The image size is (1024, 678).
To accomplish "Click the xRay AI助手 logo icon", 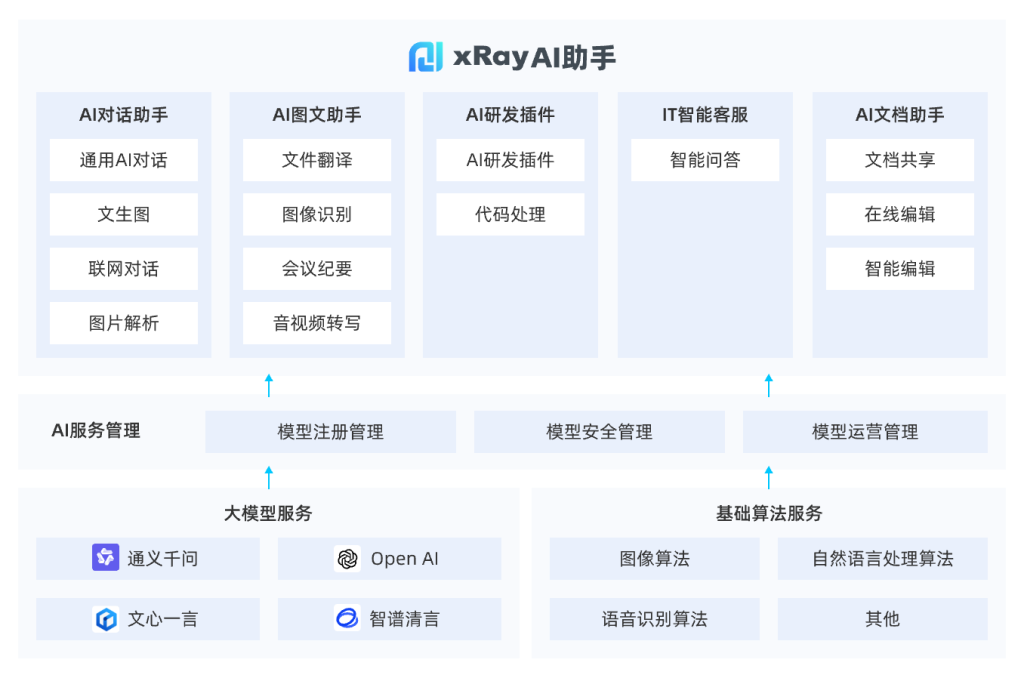I will (425, 57).
